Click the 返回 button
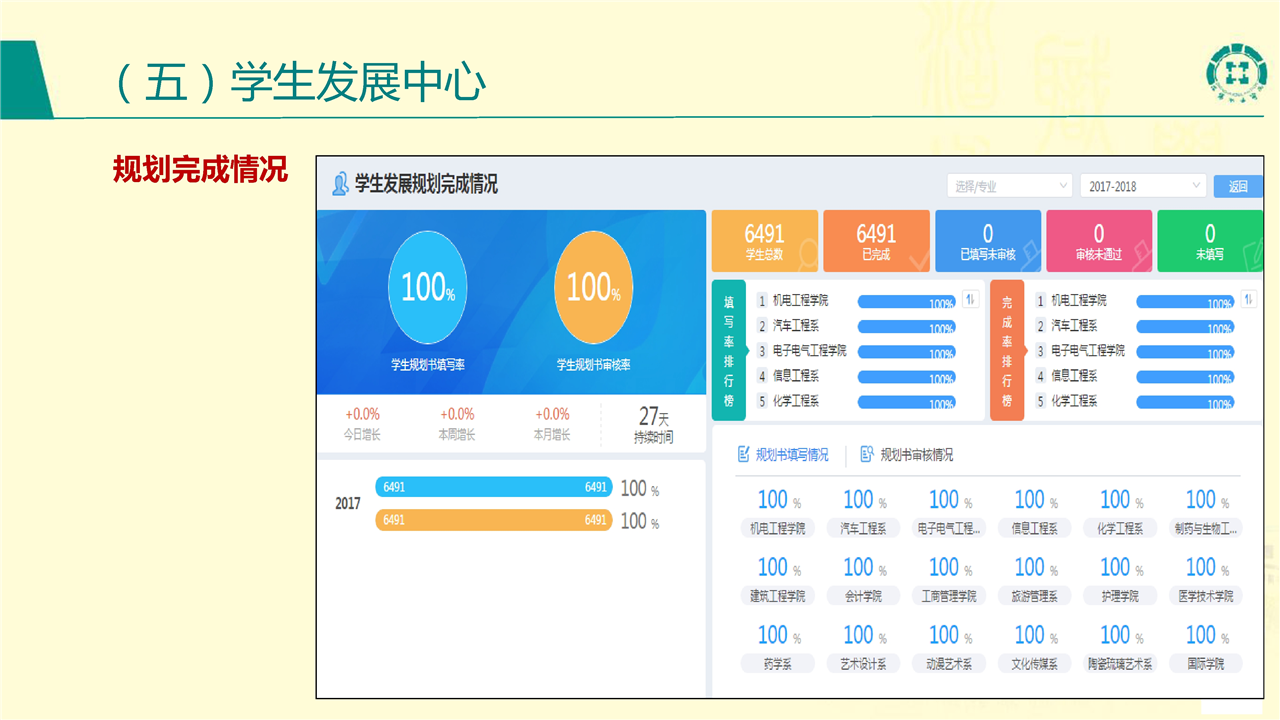The height and width of the screenshot is (720, 1280). pos(1238,186)
